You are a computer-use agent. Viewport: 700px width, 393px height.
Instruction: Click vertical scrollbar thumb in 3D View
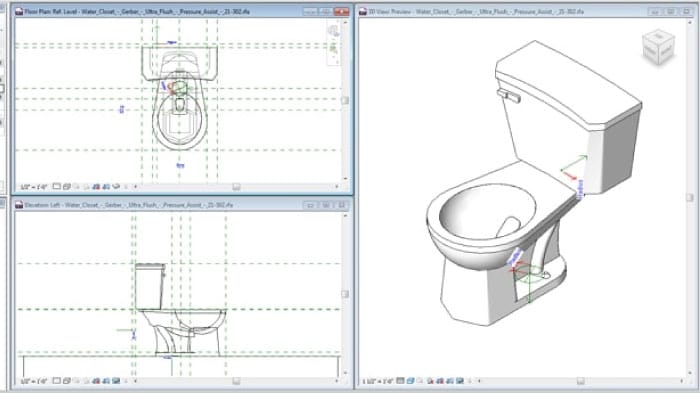(x=689, y=197)
